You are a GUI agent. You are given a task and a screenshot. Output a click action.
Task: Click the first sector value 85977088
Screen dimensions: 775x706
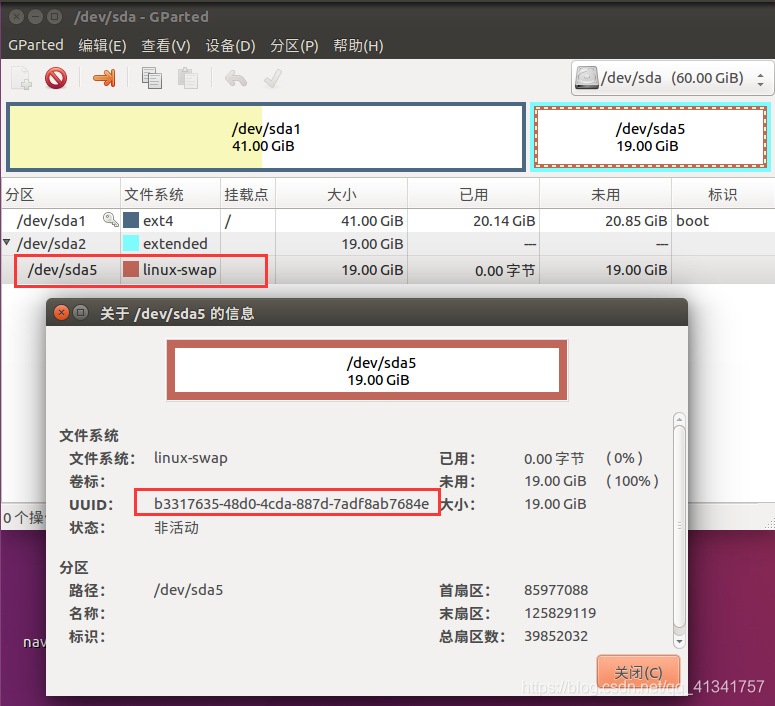(556, 590)
